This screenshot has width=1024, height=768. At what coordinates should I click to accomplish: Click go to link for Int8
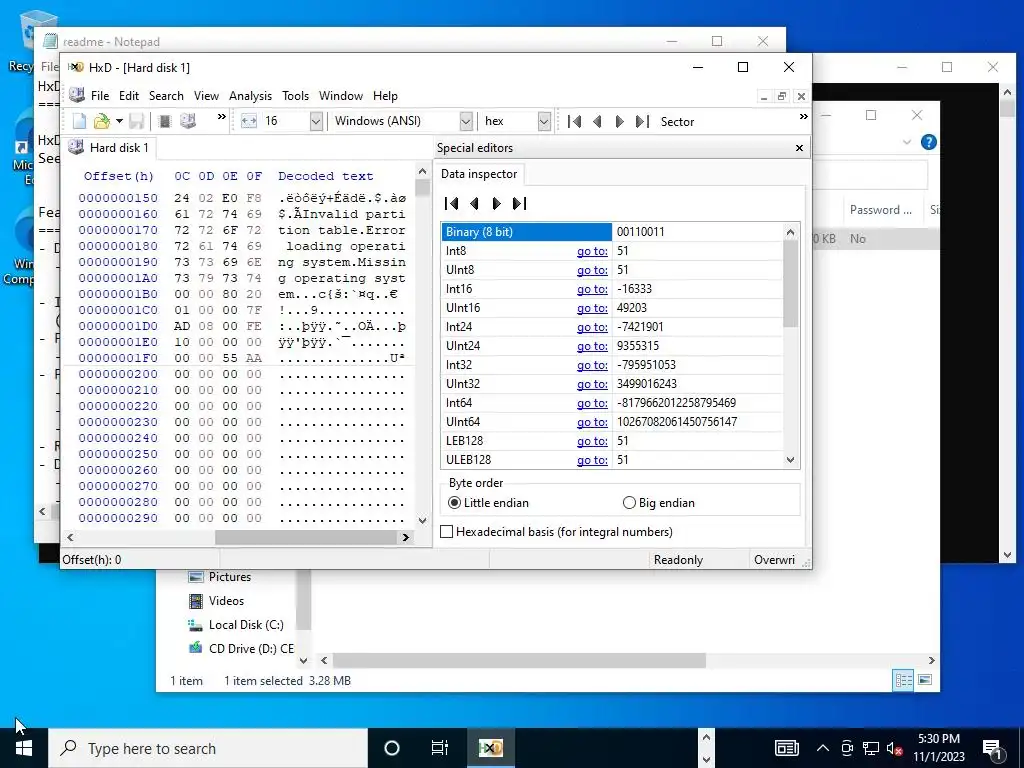(592, 251)
